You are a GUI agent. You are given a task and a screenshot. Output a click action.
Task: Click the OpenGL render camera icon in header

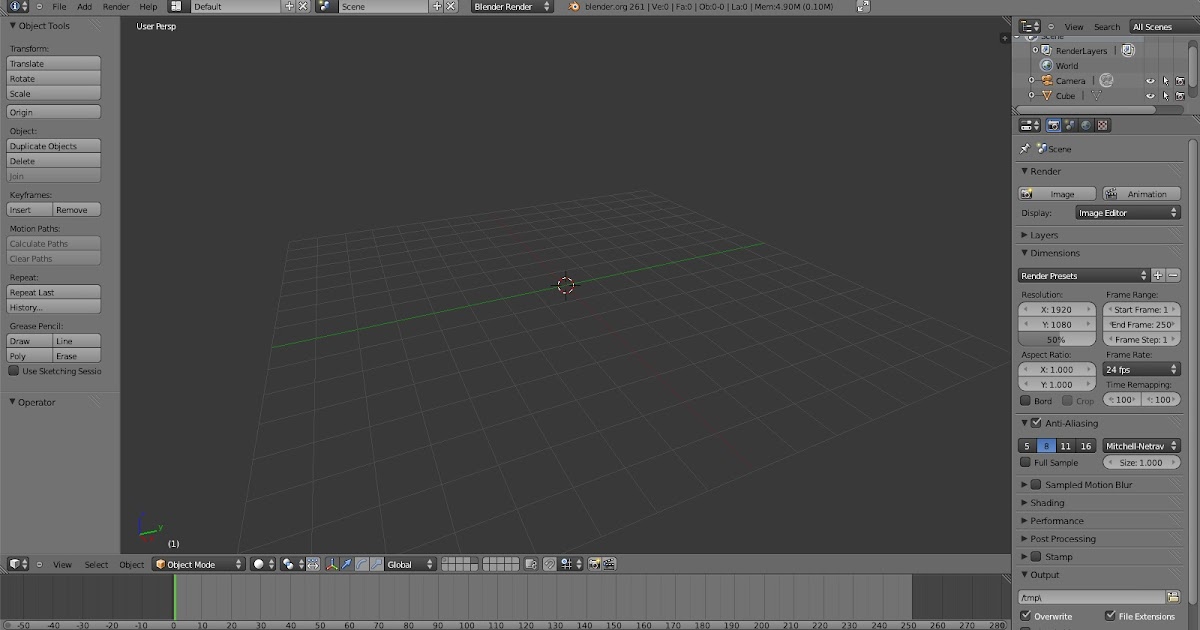pyautogui.click(x=595, y=564)
